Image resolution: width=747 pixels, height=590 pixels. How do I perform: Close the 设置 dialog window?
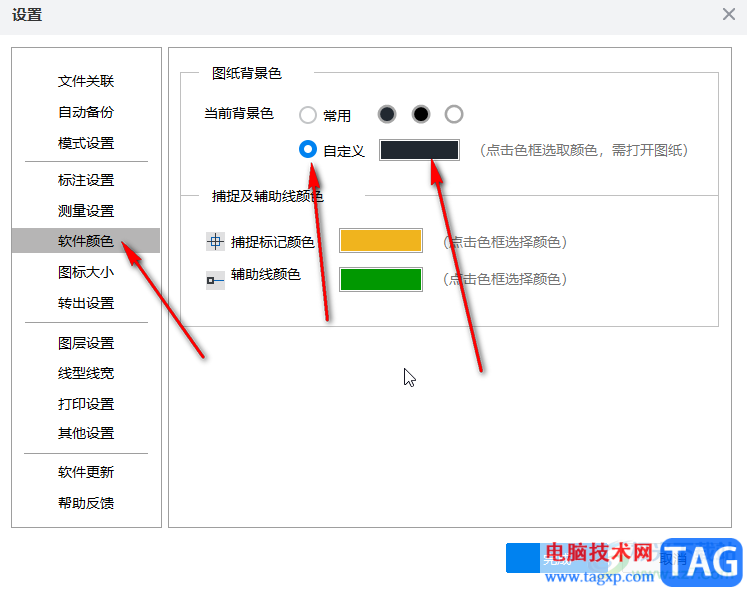pyautogui.click(x=728, y=14)
